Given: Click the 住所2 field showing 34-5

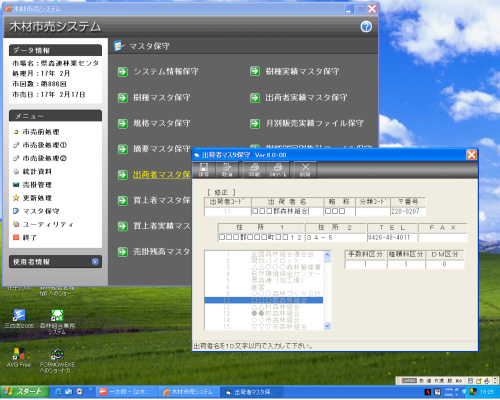Looking at the screenshot, I should tap(336, 237).
